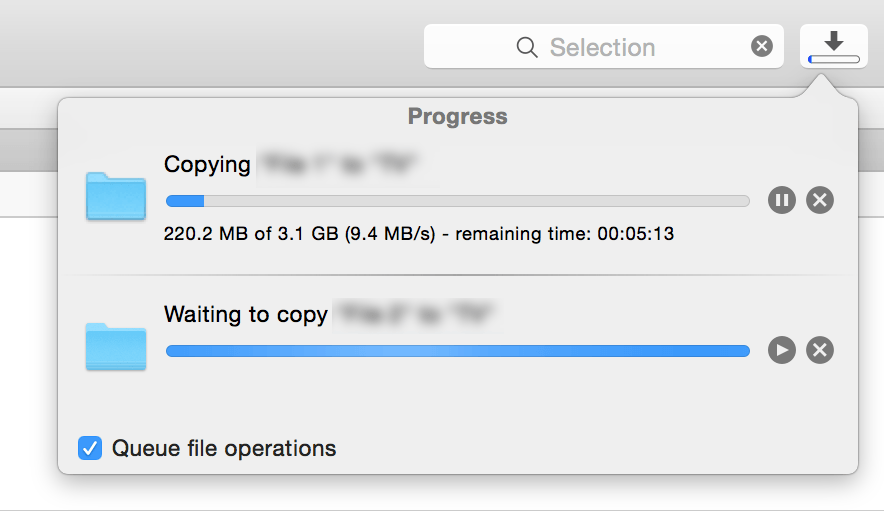
Task: Click the magnifying glass search icon
Action: coord(527,47)
